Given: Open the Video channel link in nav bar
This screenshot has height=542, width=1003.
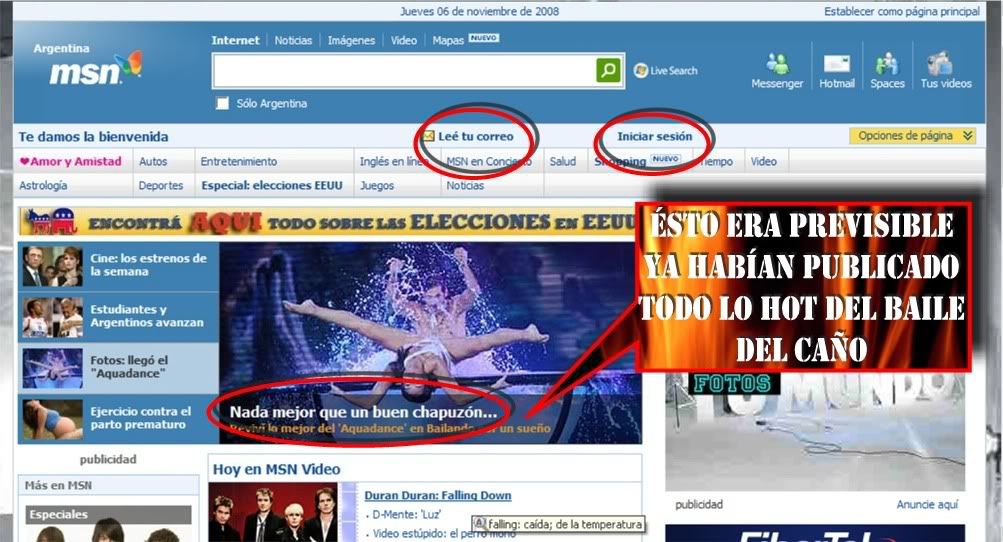Looking at the screenshot, I should [x=764, y=161].
